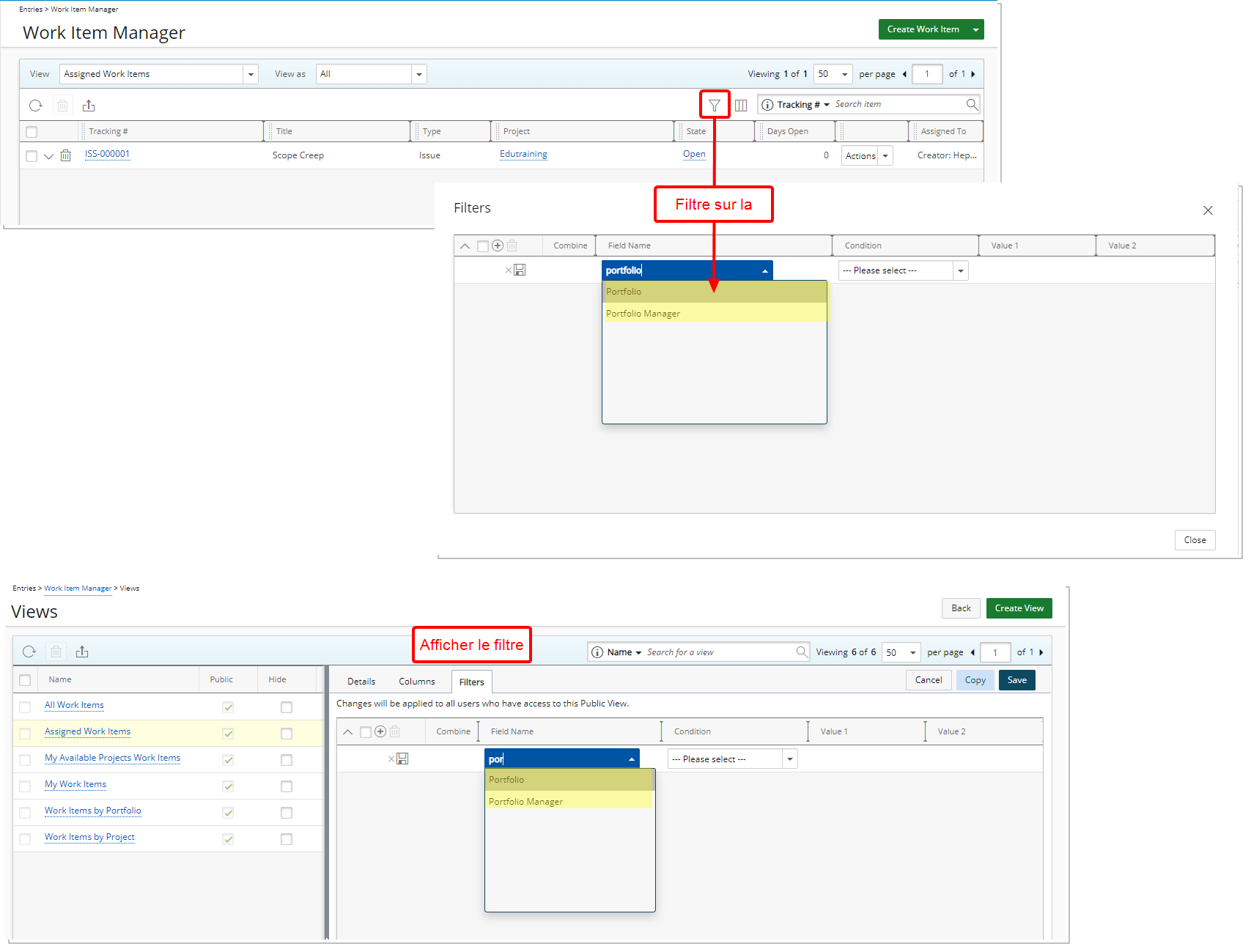Export work items using the share icon

tap(89, 105)
